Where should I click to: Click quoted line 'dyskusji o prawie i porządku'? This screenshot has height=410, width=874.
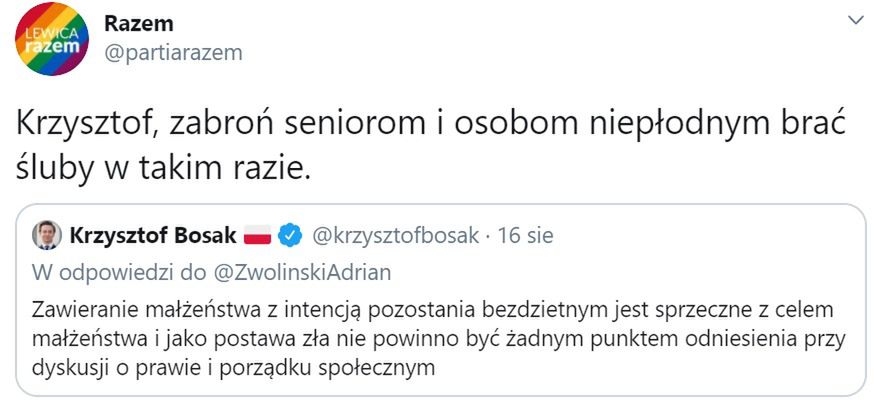click(234, 367)
